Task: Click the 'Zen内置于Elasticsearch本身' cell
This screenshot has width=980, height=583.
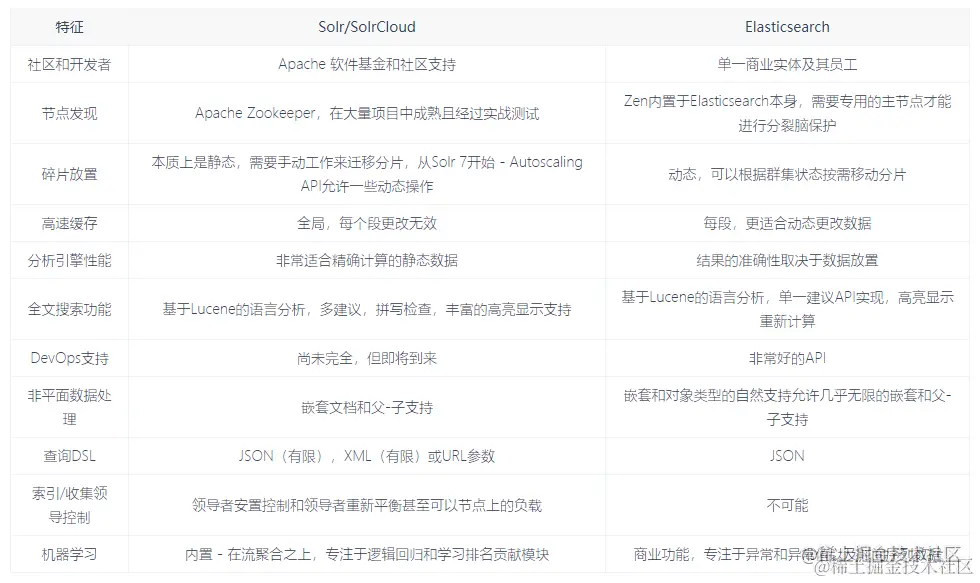Action: [x=787, y=113]
